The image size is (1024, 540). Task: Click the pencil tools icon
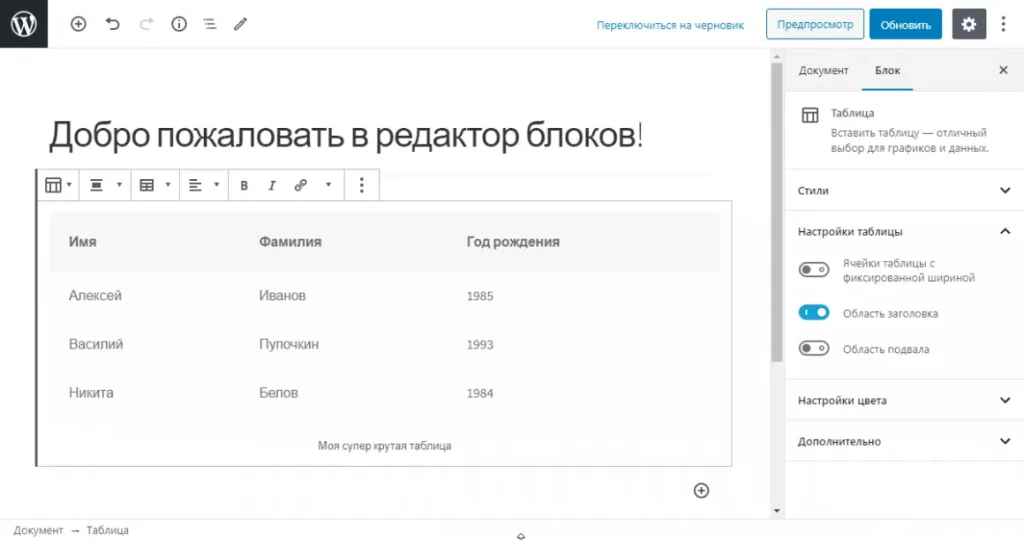[x=241, y=24]
